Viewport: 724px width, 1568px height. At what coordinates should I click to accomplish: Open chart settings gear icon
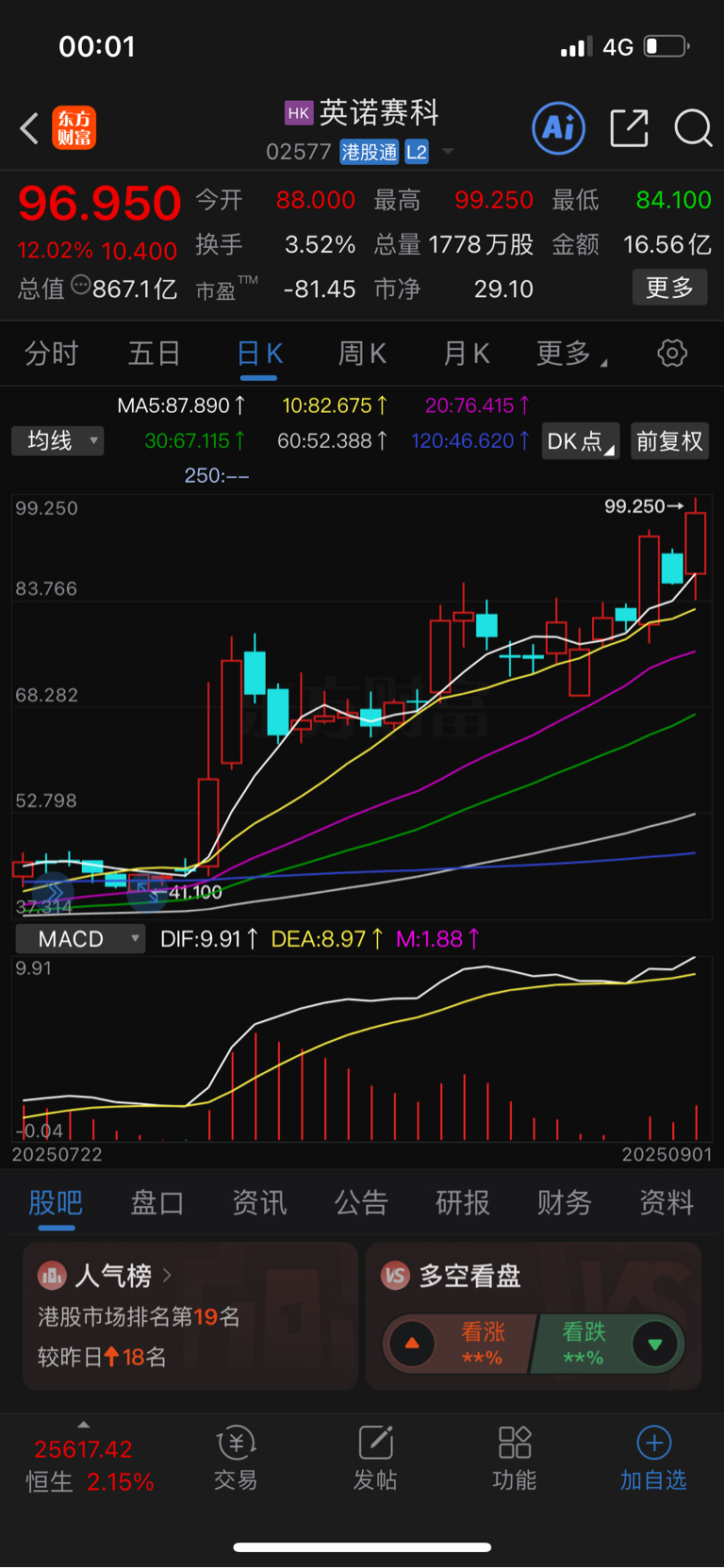pos(672,354)
